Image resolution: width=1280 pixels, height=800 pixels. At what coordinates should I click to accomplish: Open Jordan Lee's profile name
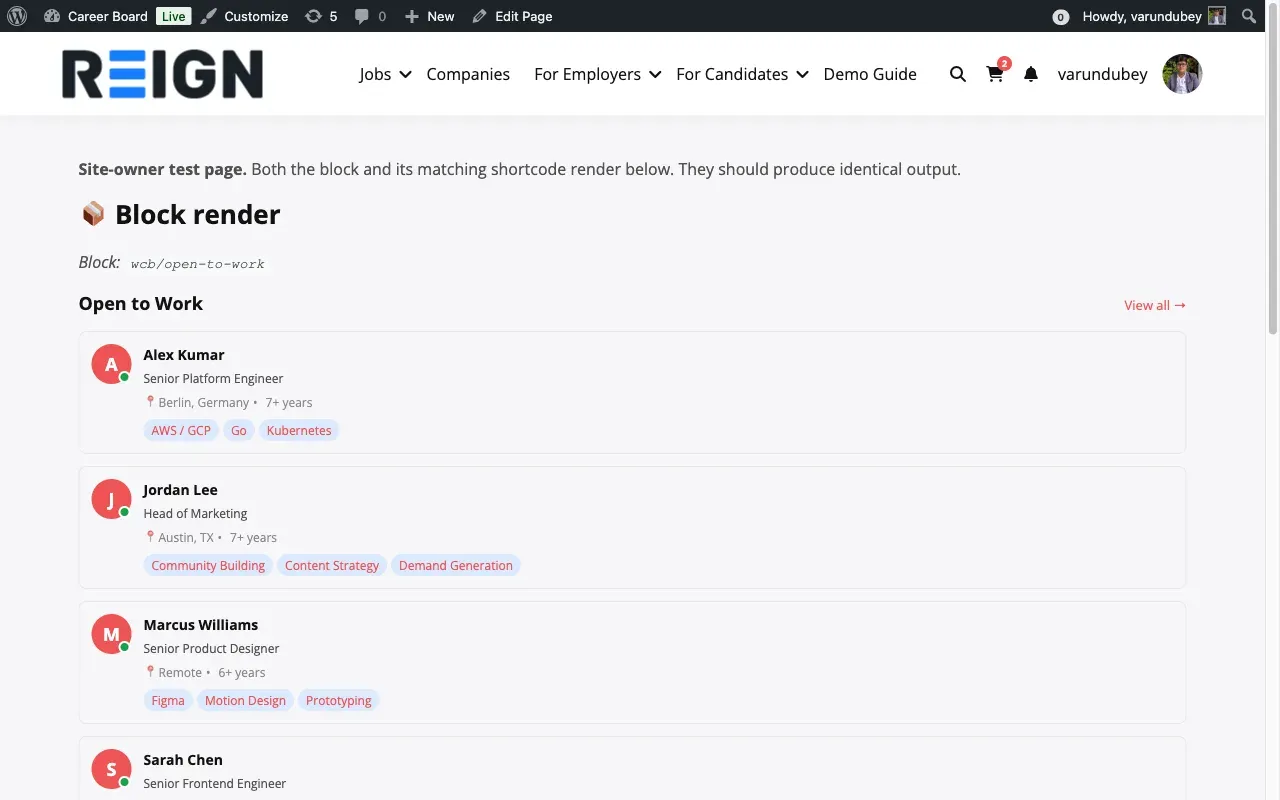click(x=180, y=490)
